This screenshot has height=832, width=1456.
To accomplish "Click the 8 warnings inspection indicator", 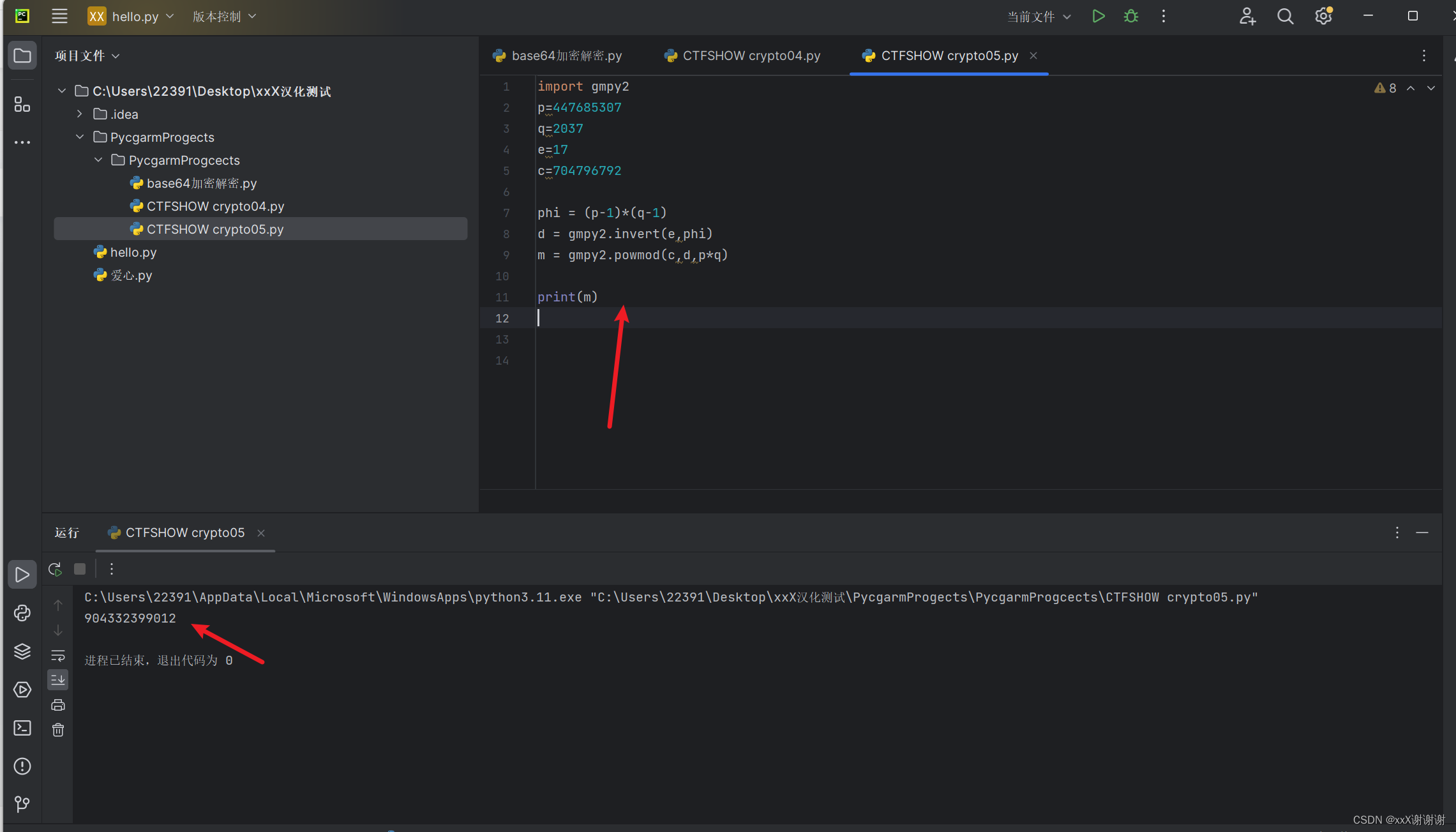I will (1385, 88).
